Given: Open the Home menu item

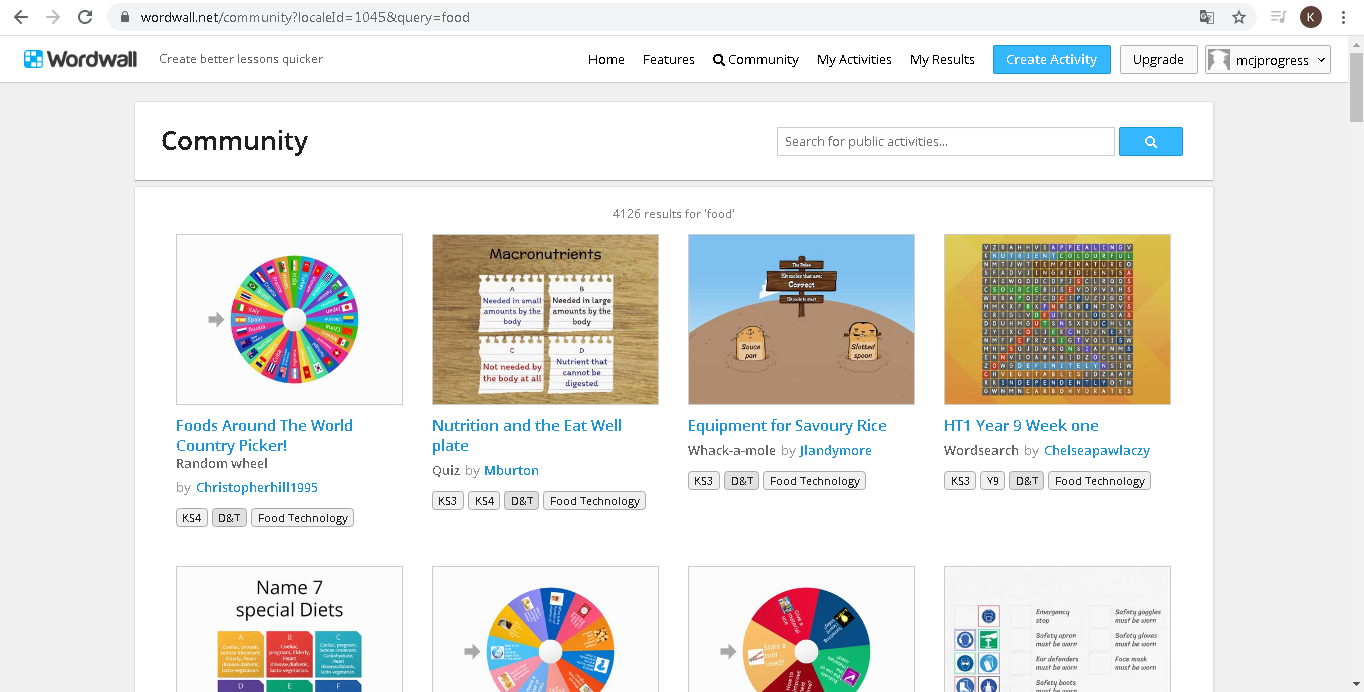Looking at the screenshot, I should click(606, 60).
